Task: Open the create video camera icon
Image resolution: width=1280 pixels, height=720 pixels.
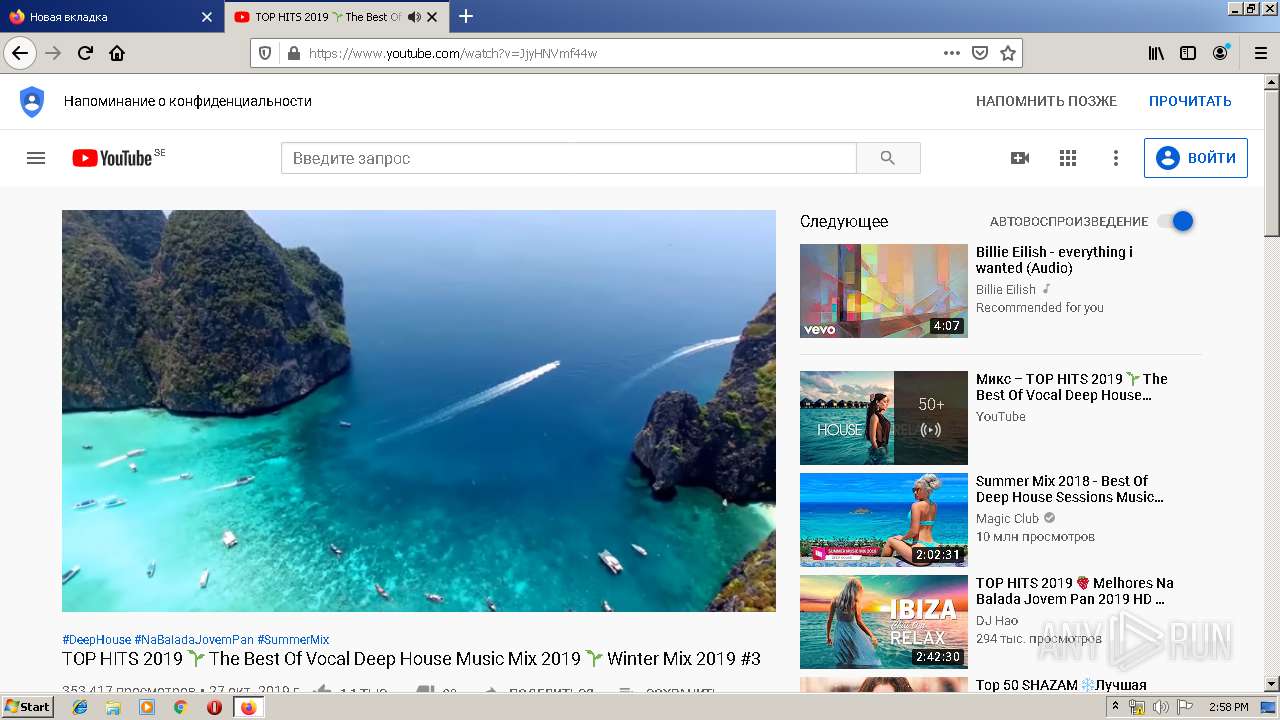Action: click(1020, 158)
